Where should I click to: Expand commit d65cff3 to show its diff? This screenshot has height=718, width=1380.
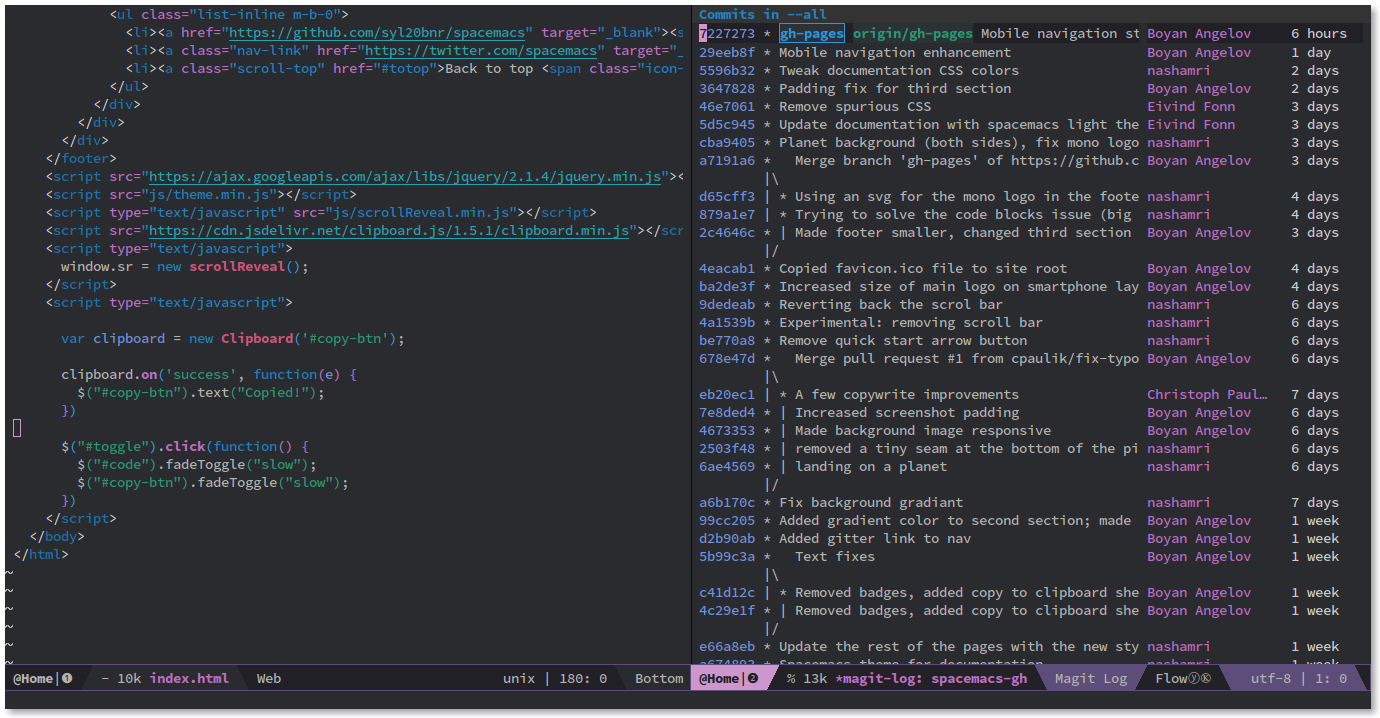click(725, 196)
